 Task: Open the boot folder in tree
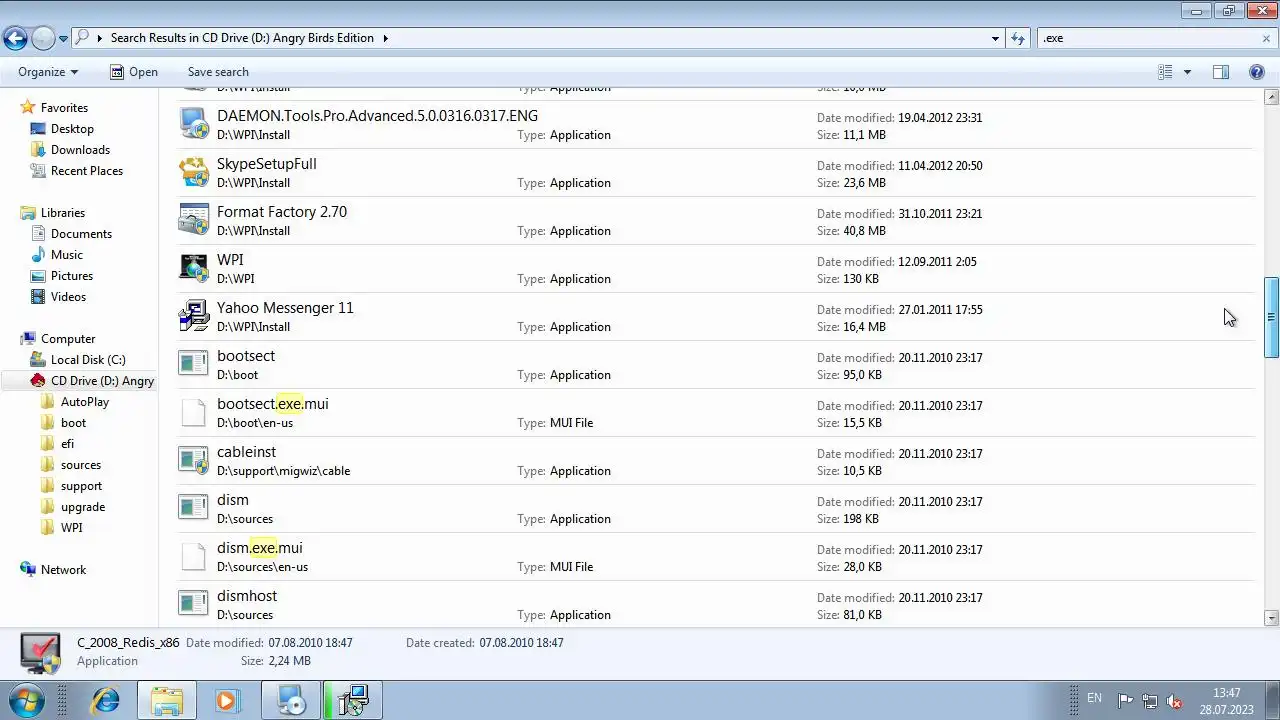(73, 423)
